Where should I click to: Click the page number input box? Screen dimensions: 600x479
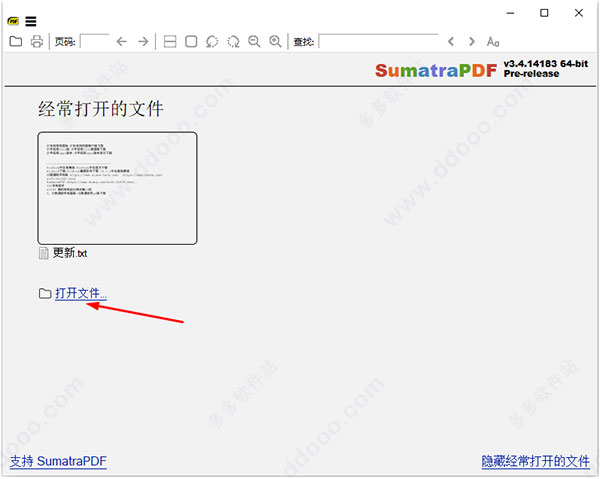(95, 41)
